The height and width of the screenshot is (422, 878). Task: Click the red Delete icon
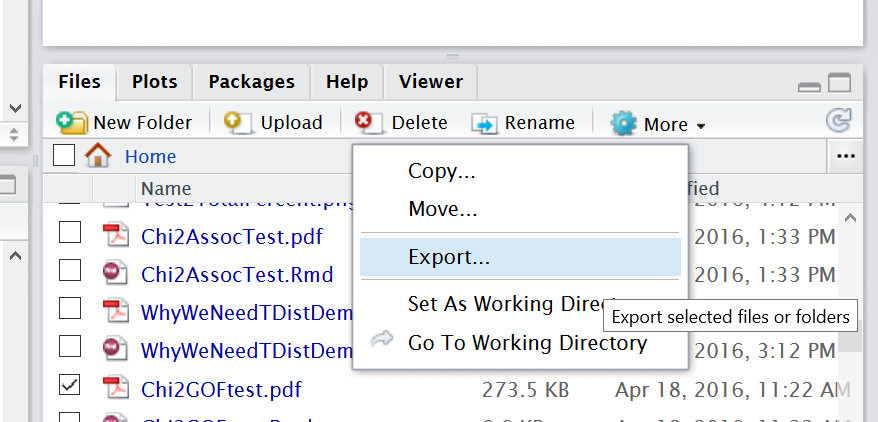368,123
